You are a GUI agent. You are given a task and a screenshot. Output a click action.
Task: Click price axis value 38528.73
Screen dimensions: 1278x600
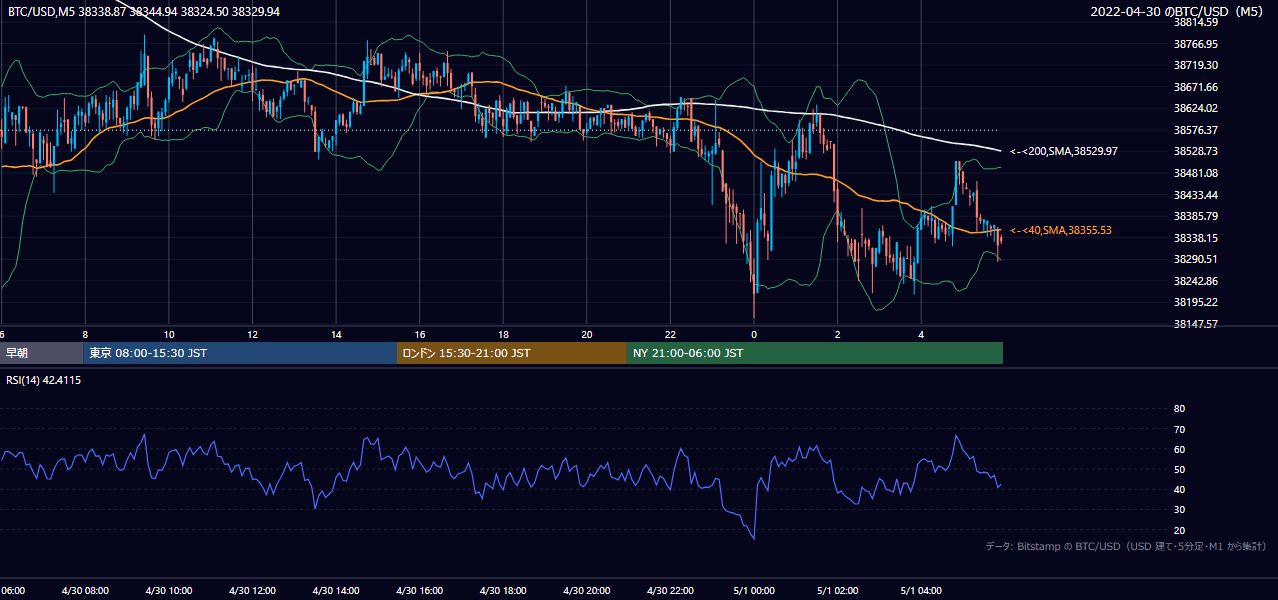[x=1195, y=151]
